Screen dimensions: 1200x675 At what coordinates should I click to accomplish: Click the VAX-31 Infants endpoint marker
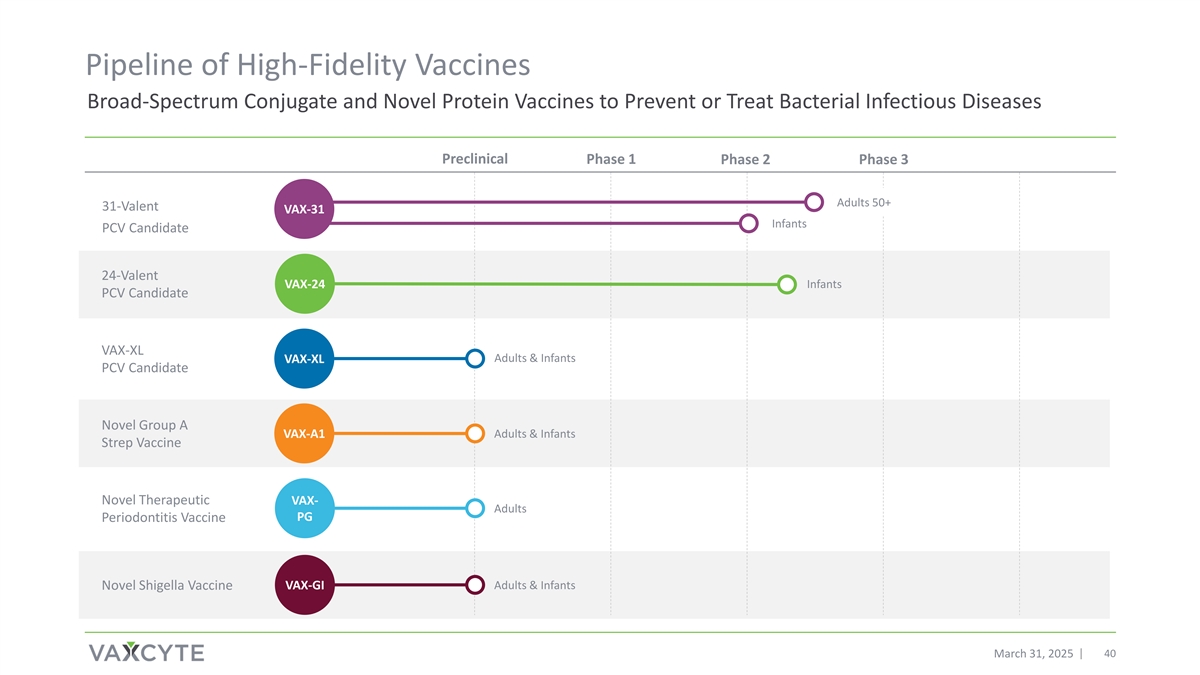click(748, 223)
